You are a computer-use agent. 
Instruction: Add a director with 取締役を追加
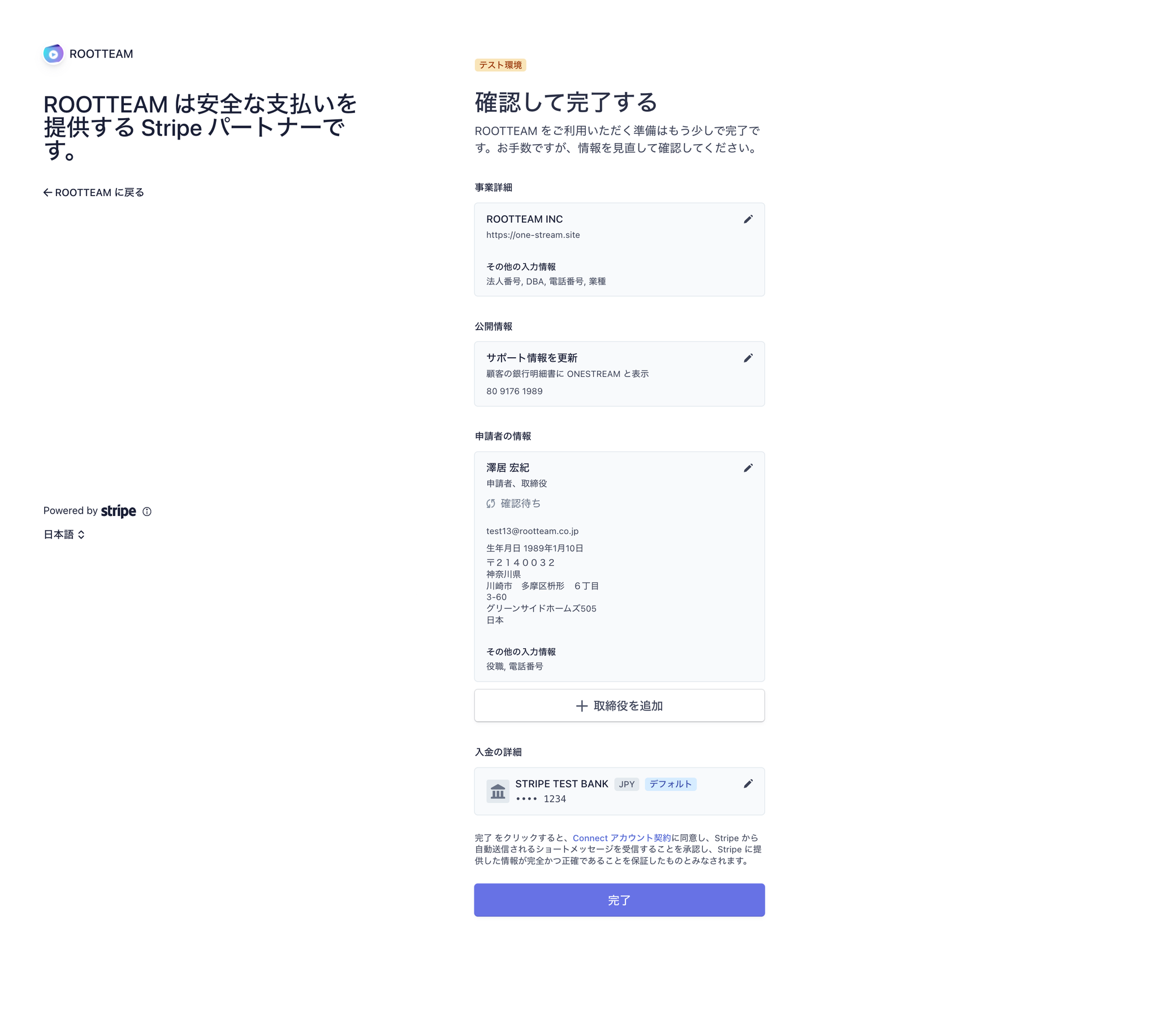619,705
